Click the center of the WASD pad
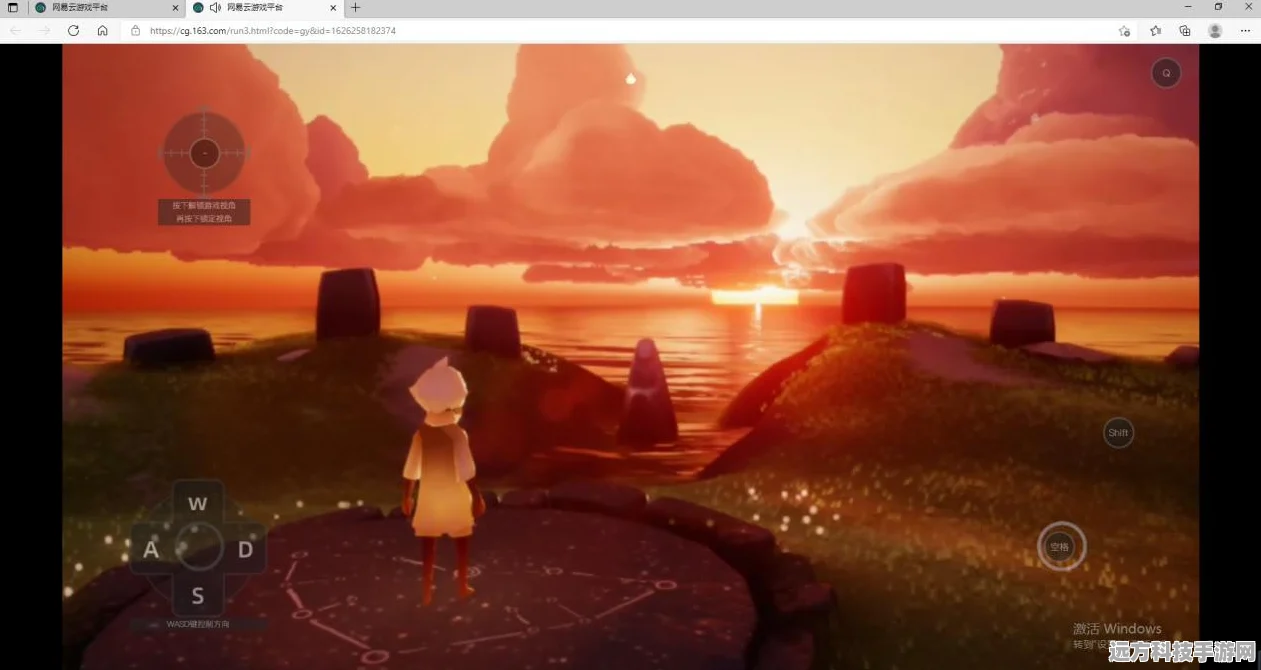This screenshot has width=1261, height=670. point(198,548)
